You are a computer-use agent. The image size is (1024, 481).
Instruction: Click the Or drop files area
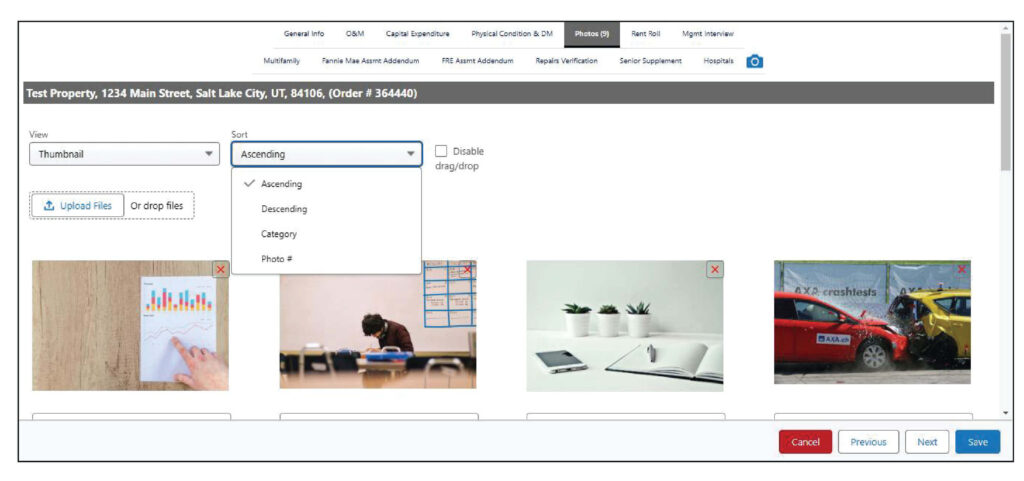(157, 206)
